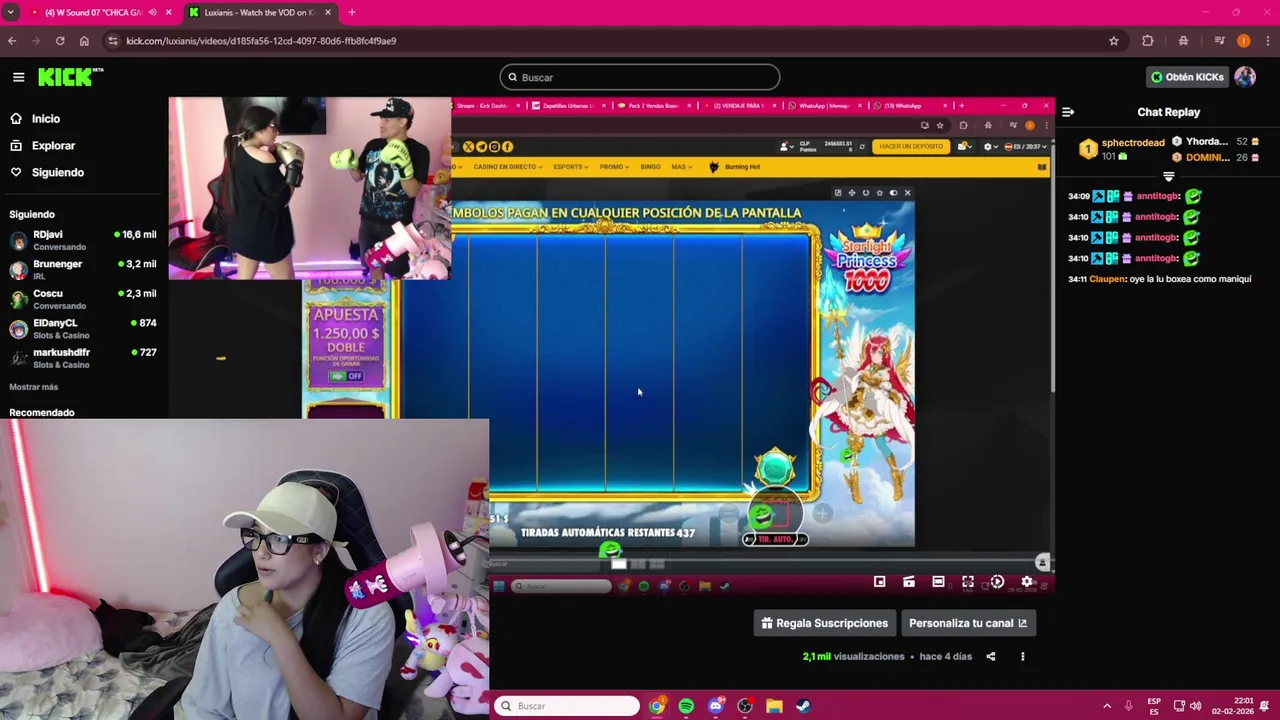Click Personaliza tu canal button
Screen dimensions: 1280x720
tap(968, 623)
